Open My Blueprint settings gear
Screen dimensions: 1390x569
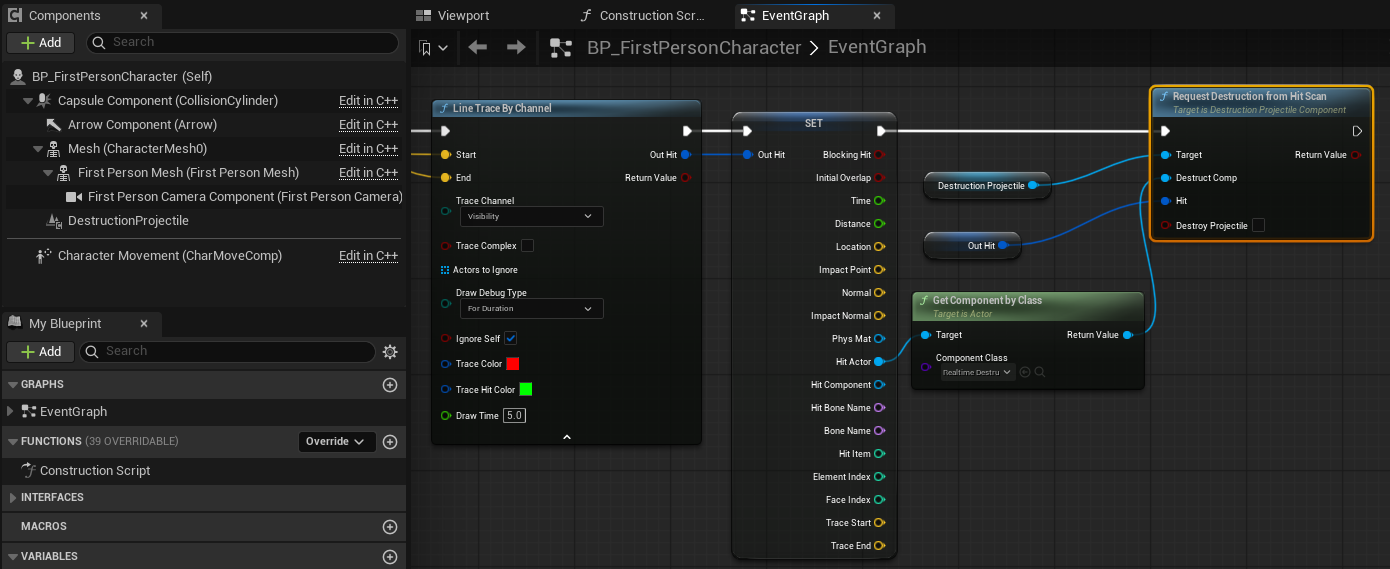tap(390, 352)
